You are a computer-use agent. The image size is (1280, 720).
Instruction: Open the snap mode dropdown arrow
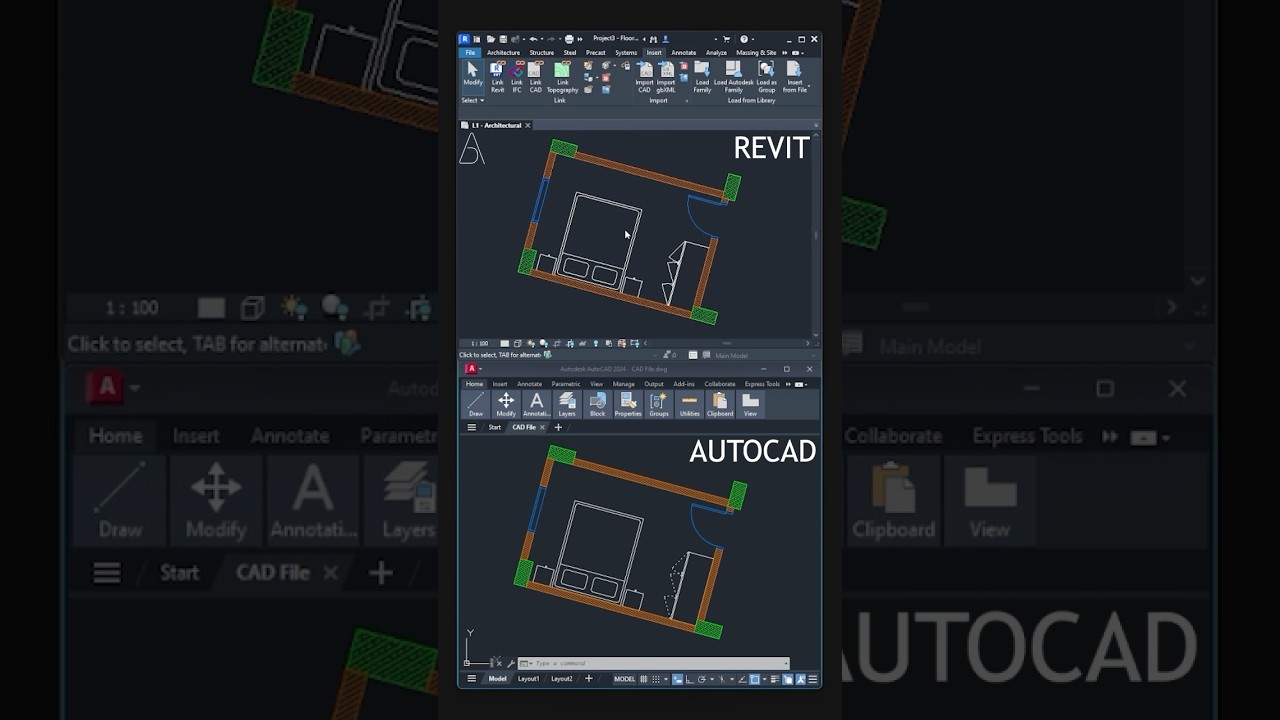[666, 679]
